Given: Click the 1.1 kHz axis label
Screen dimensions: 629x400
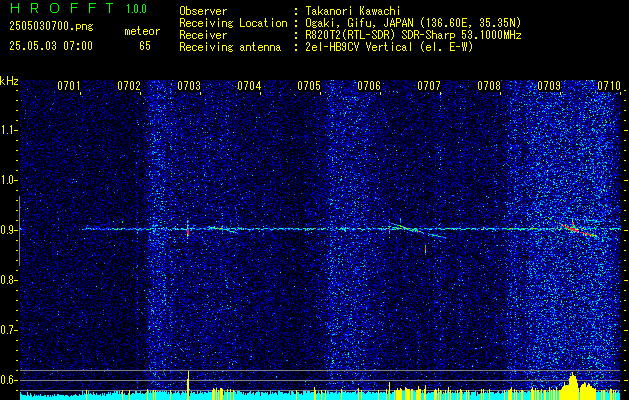Looking at the screenshot, I should click(x=9, y=130).
